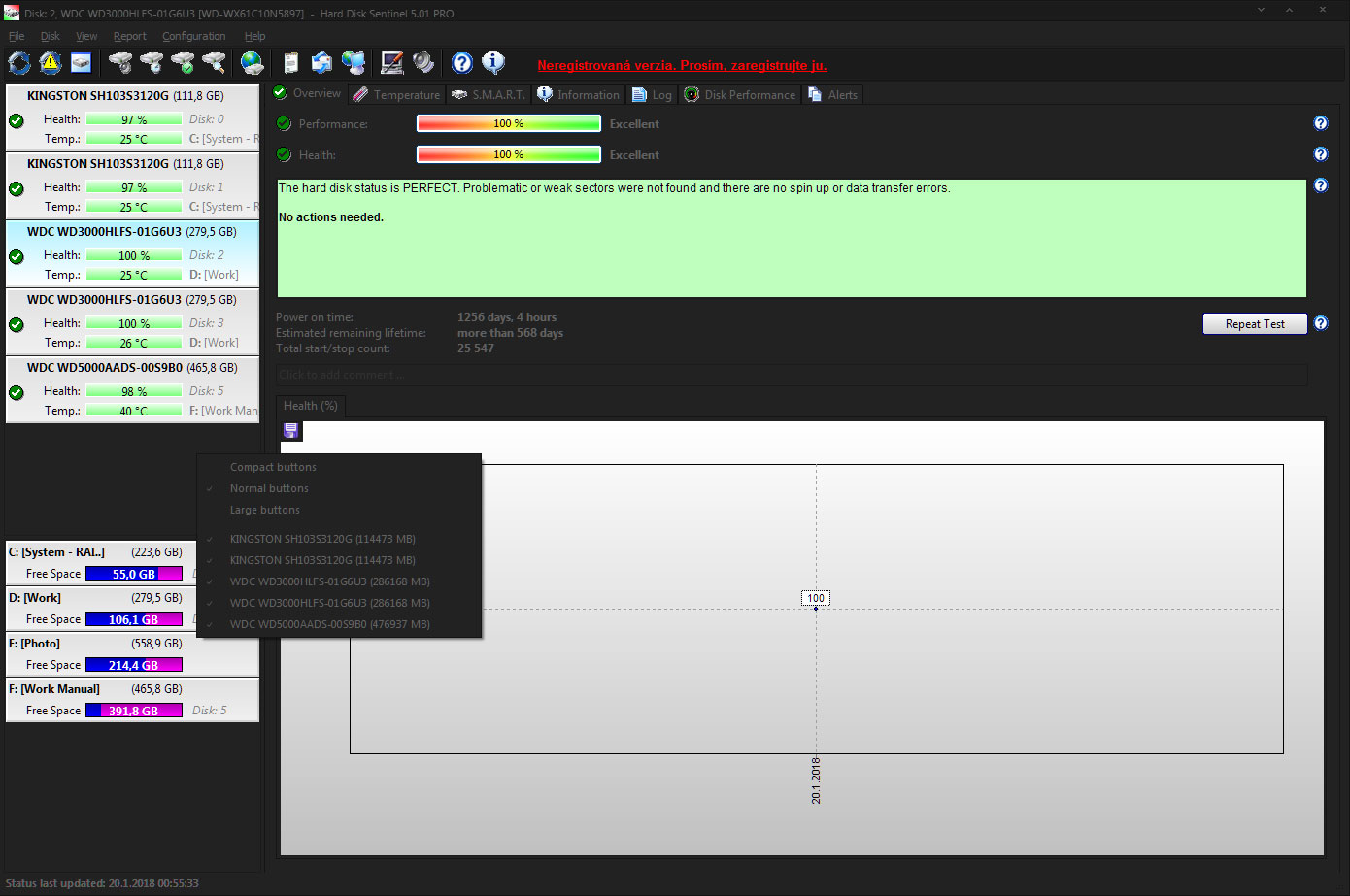Click the green check icon of Disk 5 panel

(x=17, y=393)
